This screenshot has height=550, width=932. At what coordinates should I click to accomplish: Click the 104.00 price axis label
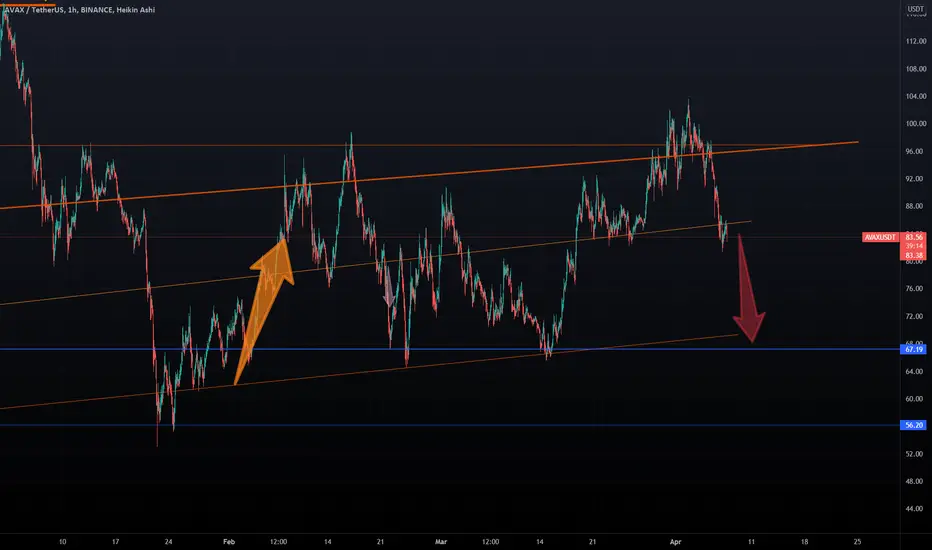pos(916,96)
